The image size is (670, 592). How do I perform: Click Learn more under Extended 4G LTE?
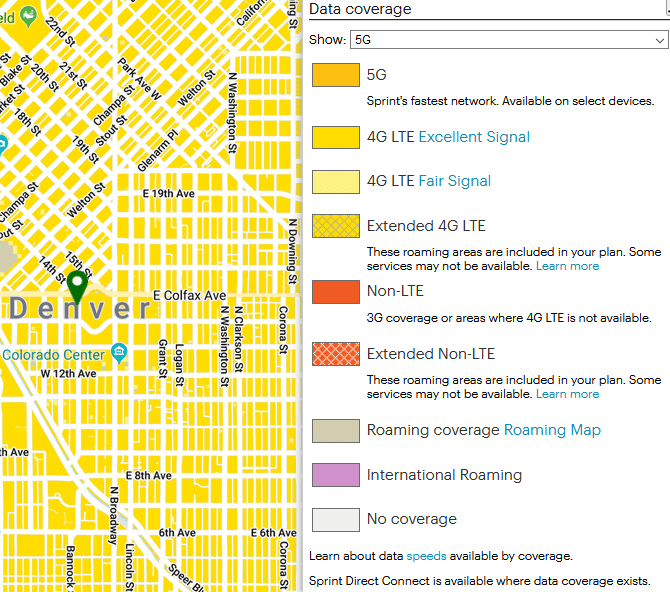(x=567, y=266)
